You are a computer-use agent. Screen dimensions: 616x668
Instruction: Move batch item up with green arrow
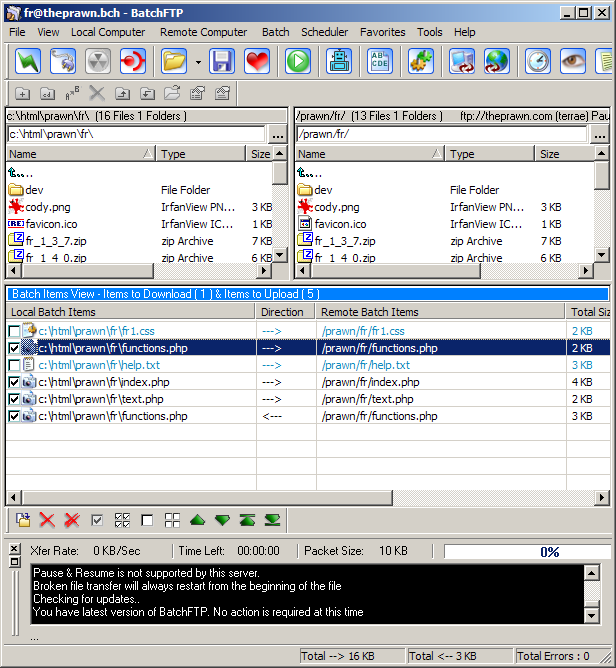click(x=197, y=520)
